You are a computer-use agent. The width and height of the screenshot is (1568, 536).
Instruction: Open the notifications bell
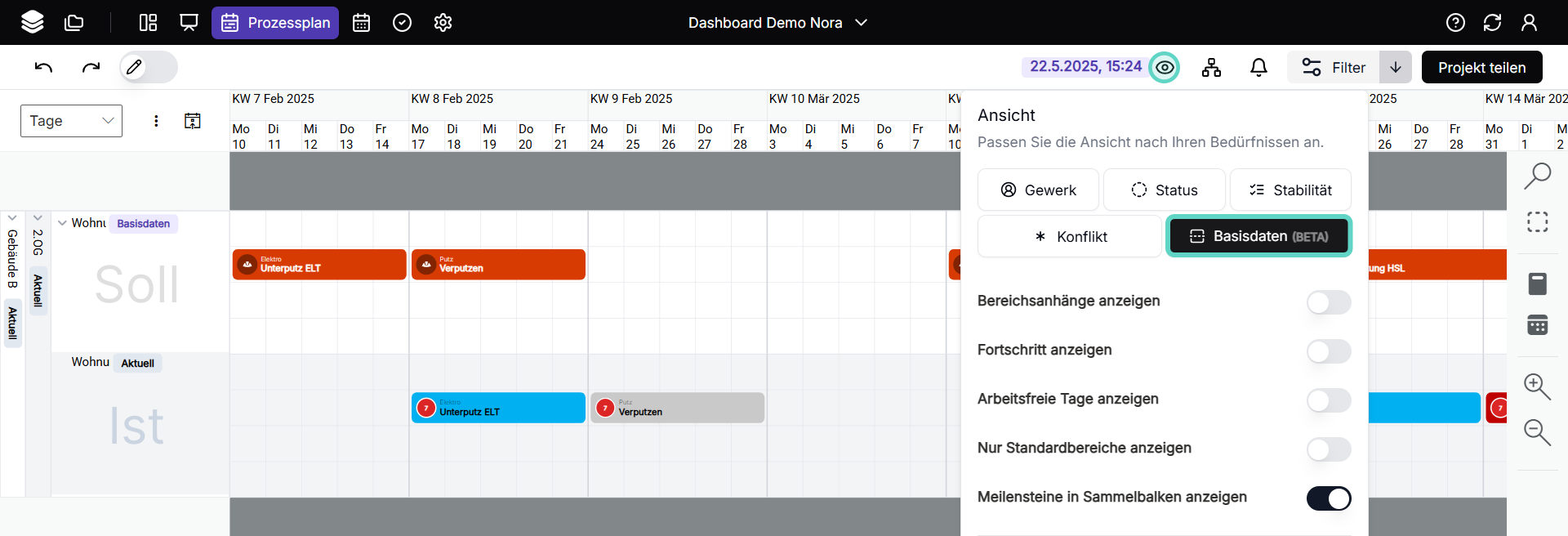pyautogui.click(x=1258, y=67)
